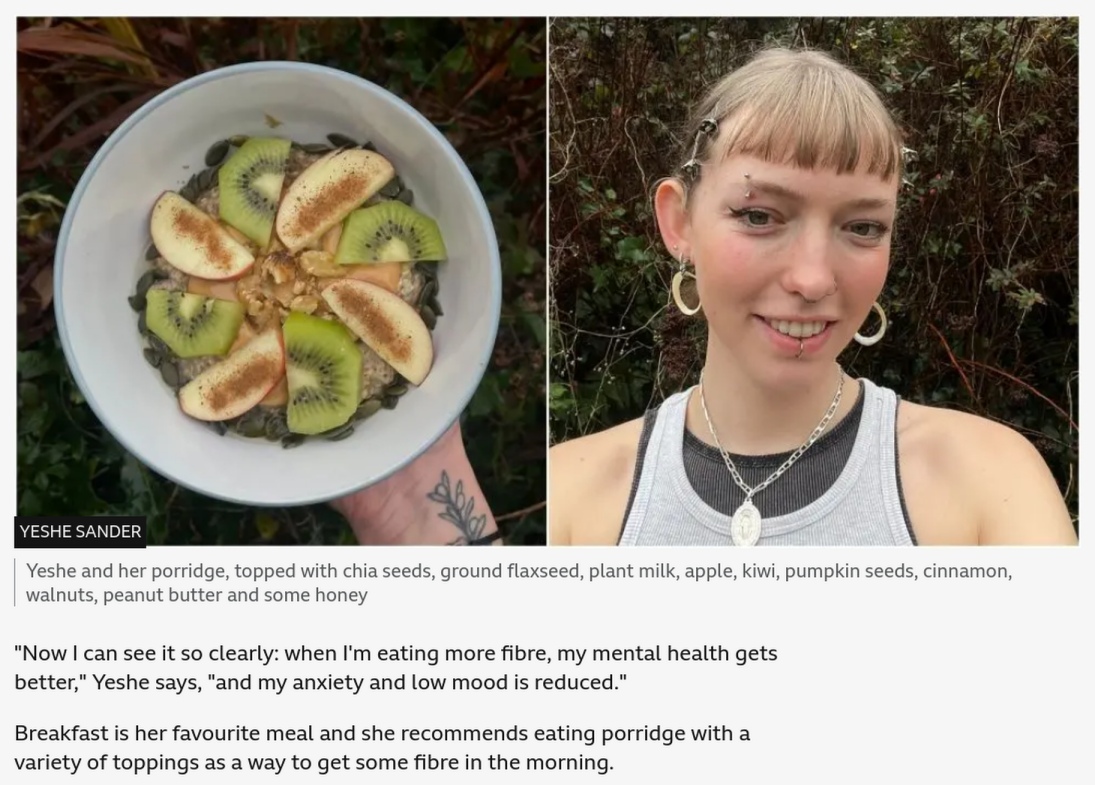This screenshot has width=1095, height=785.
Task: Click the eyebrow piercing in the portrait
Action: click(748, 185)
